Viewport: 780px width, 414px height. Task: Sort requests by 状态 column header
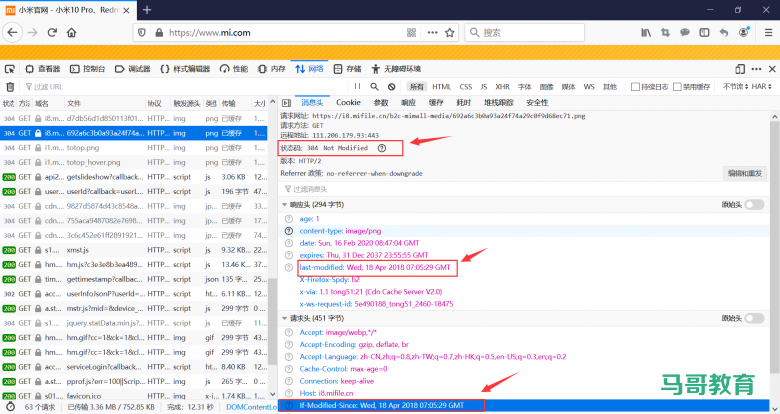click(8, 104)
